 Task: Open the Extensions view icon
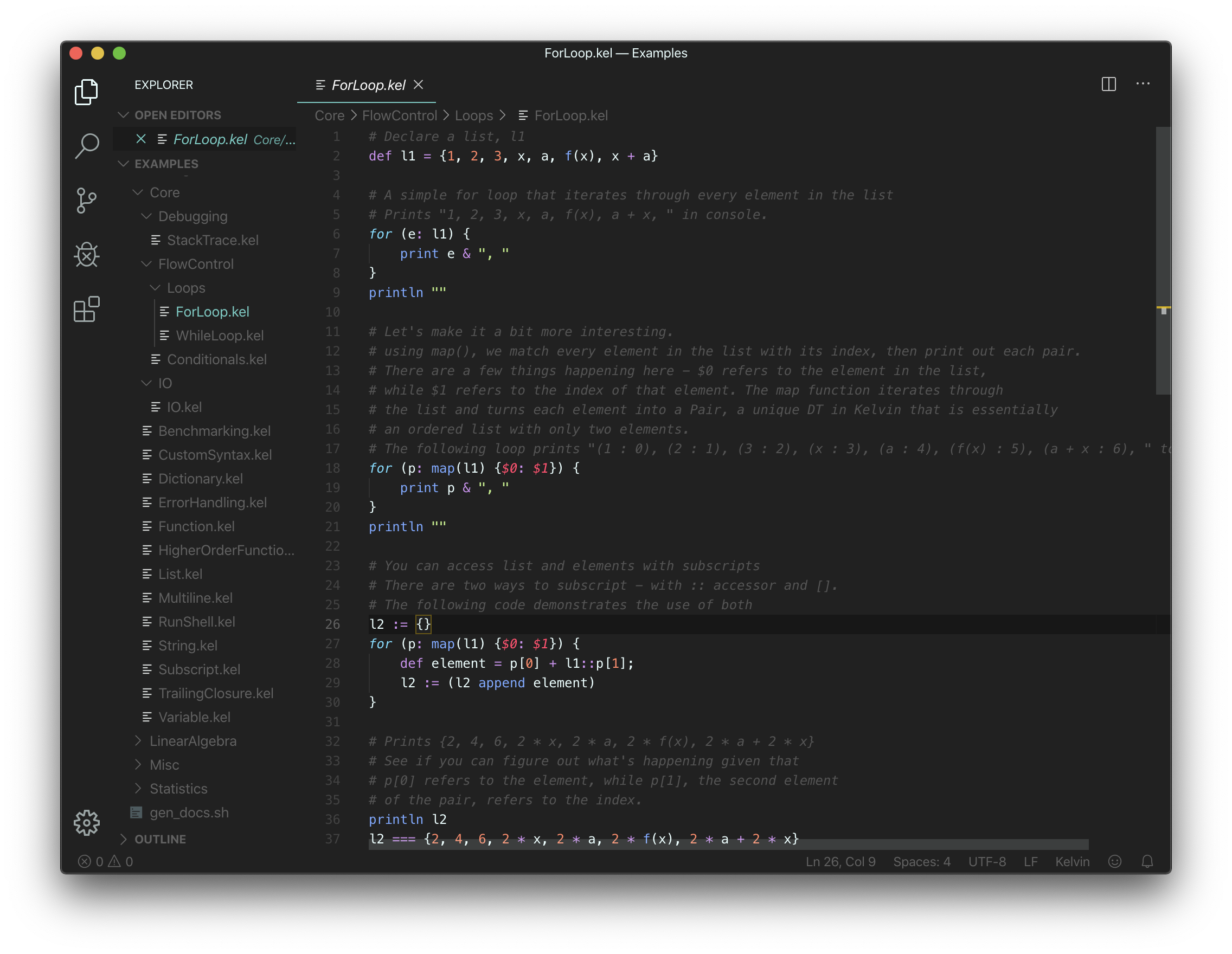pos(86,309)
